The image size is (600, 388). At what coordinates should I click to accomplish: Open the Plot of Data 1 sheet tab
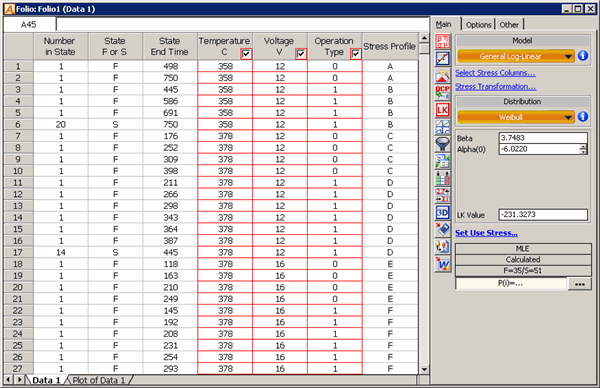tap(99, 380)
